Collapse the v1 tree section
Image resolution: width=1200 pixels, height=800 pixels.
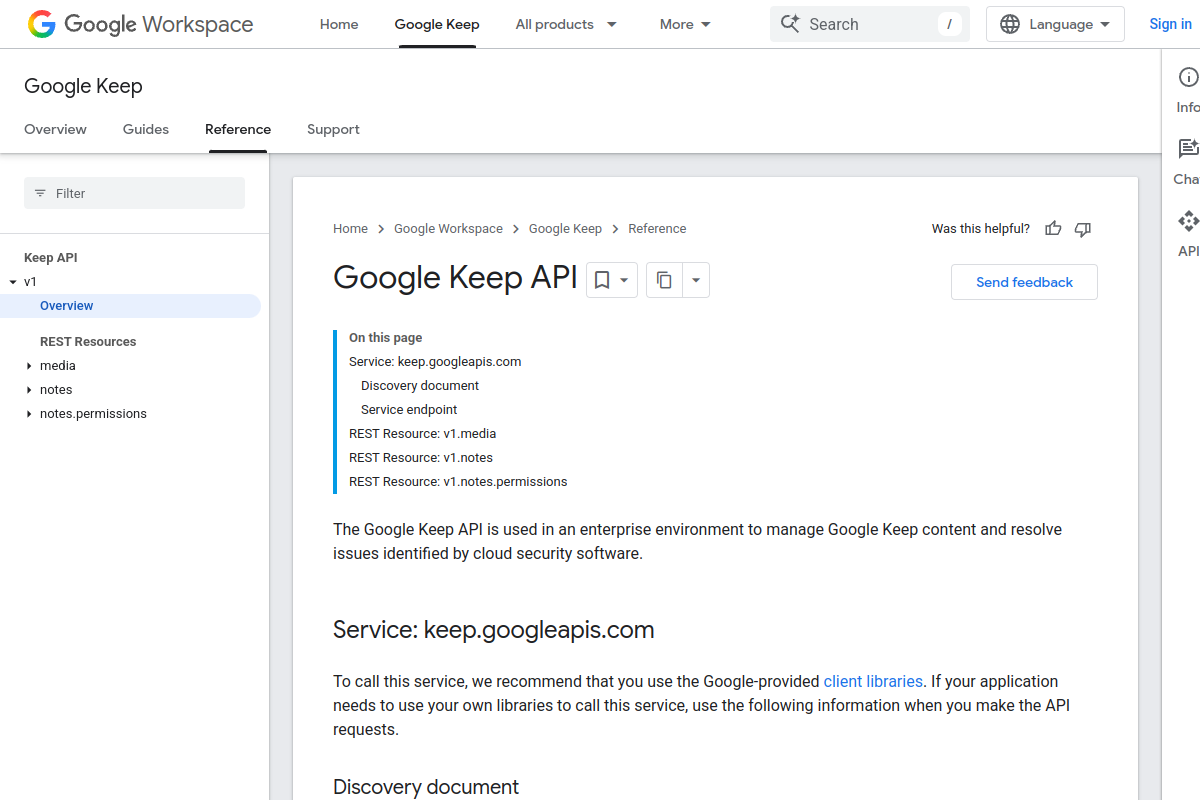[x=13, y=282]
